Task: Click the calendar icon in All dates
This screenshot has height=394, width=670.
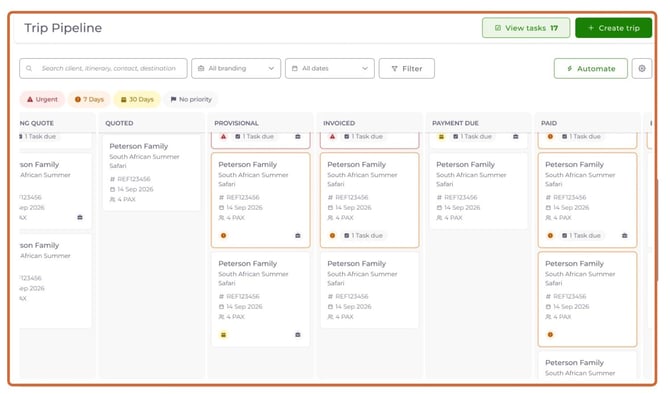Action: (294, 68)
